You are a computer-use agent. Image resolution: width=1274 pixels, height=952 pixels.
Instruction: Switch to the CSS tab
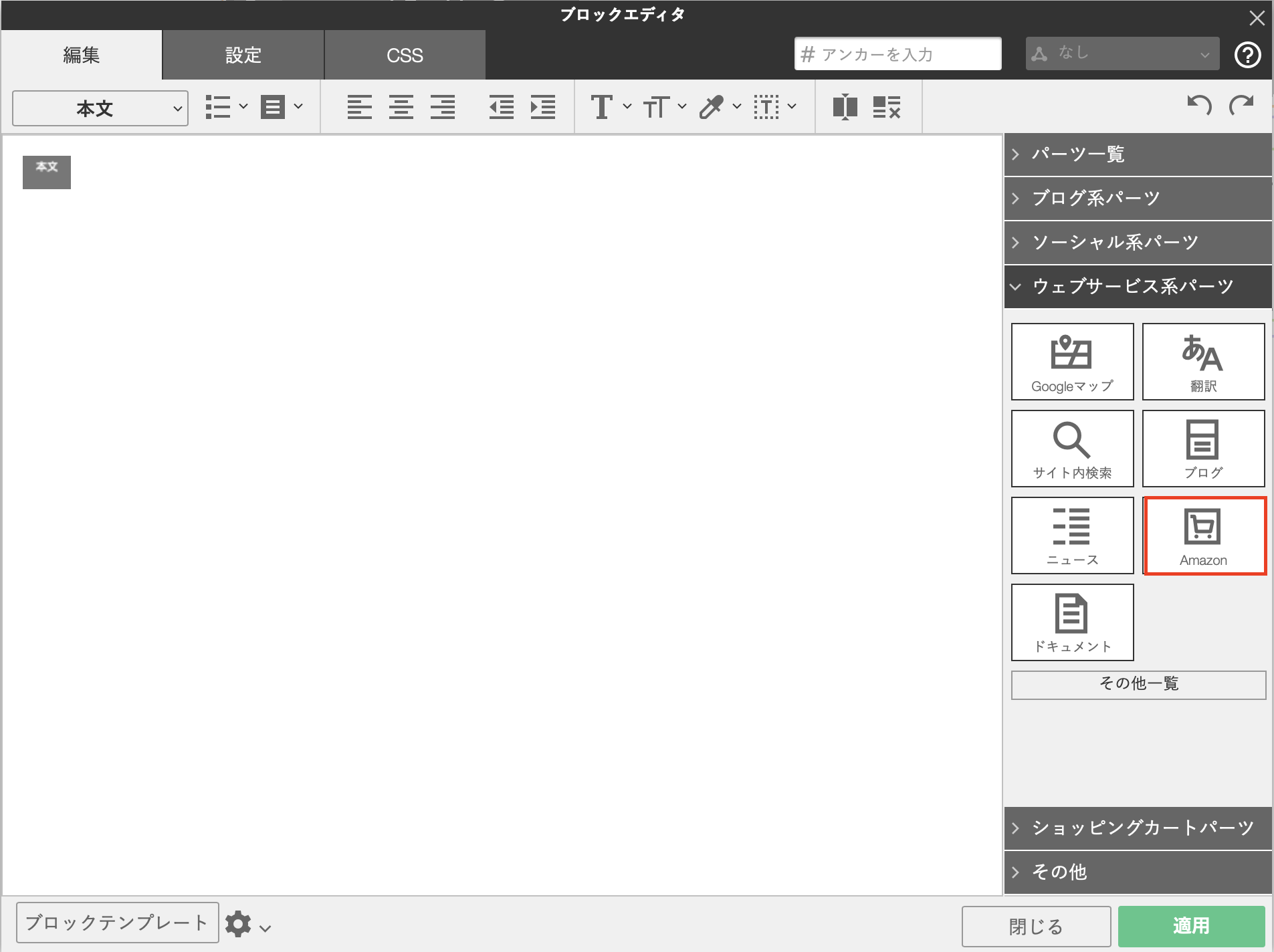(405, 55)
